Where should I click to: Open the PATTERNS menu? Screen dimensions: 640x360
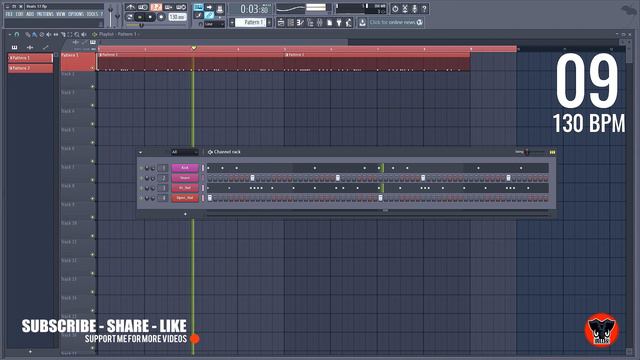[x=45, y=14]
